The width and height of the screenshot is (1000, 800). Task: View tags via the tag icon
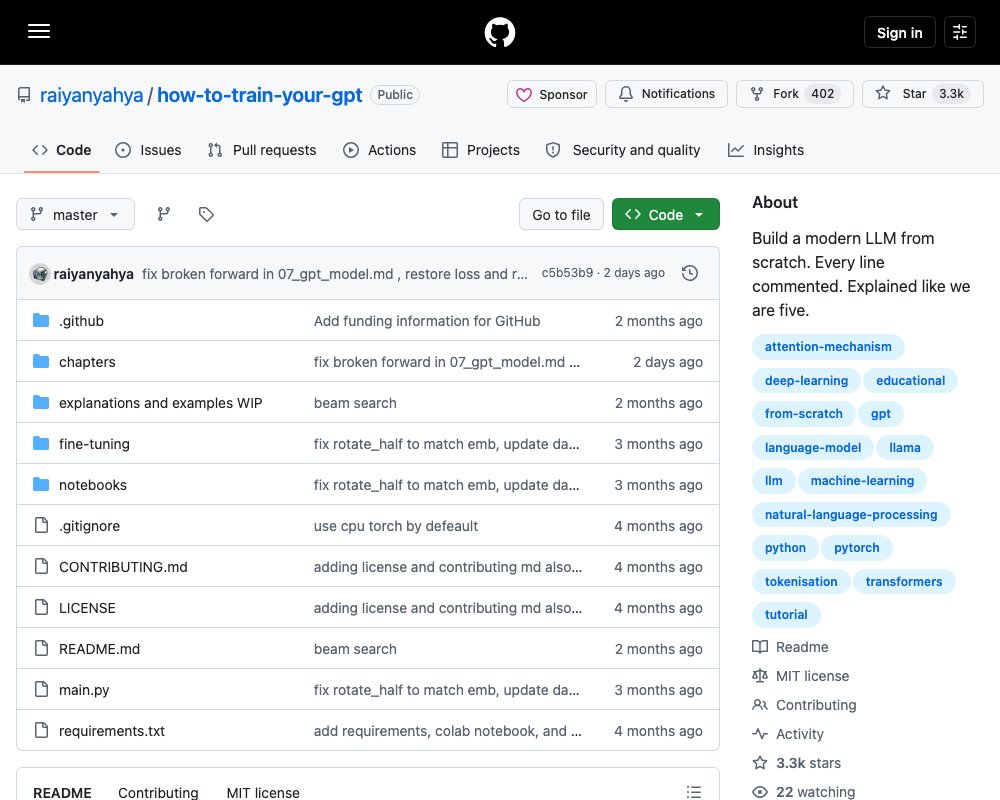206,214
